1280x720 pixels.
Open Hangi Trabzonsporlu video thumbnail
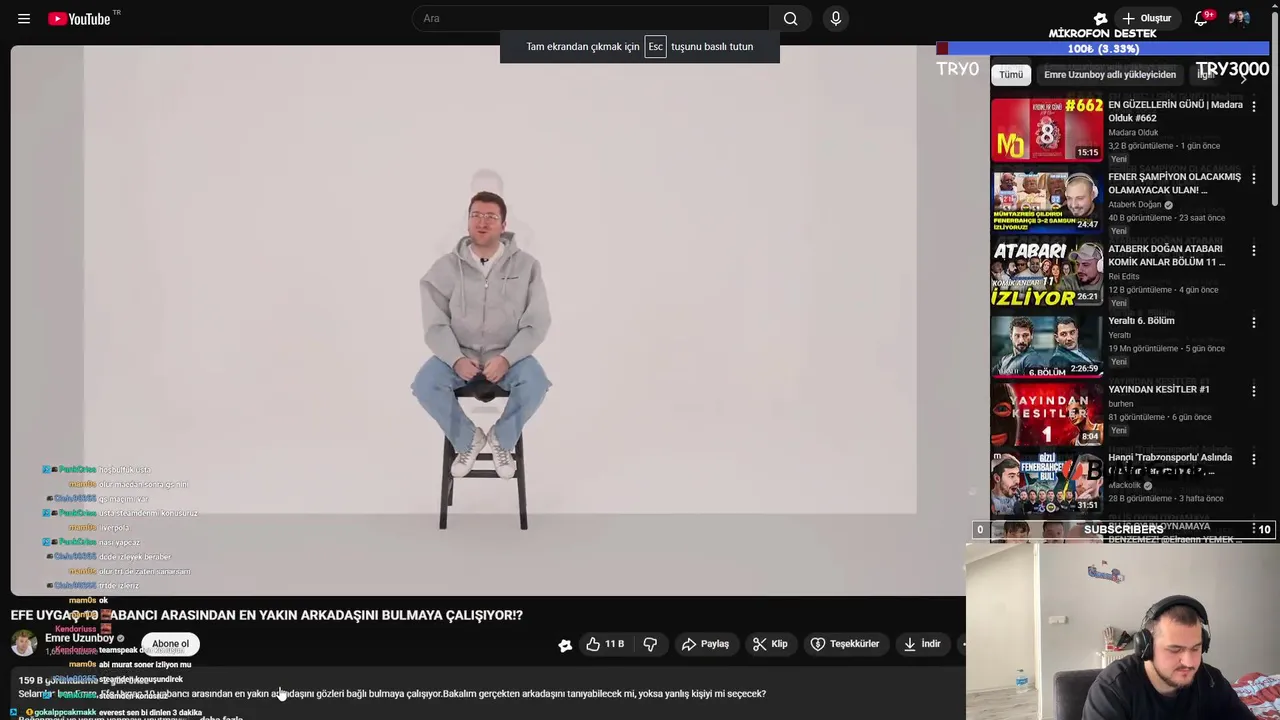pyautogui.click(x=1047, y=483)
